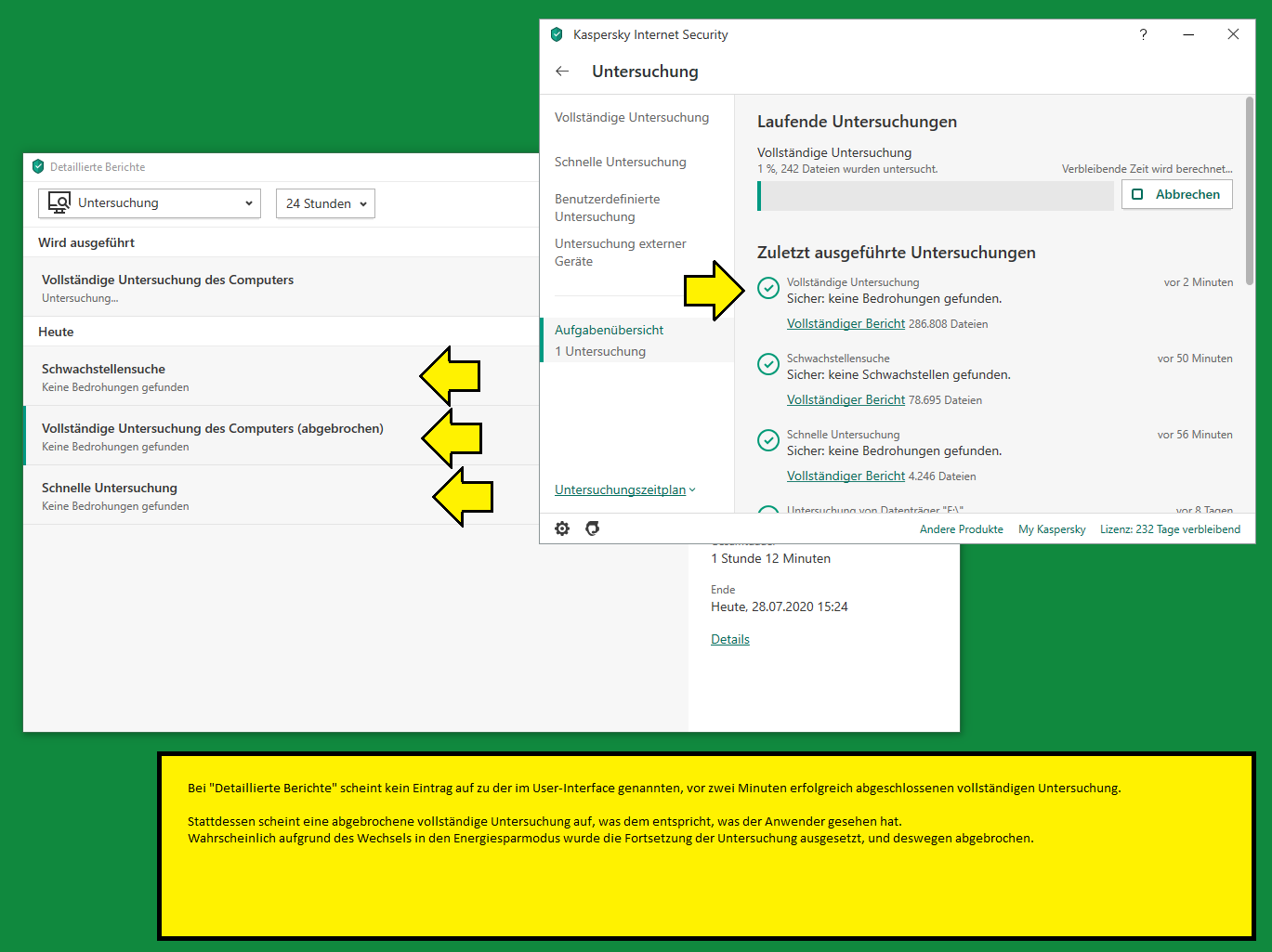
Task: Click "vor 2 Minuten" timestamp
Action: click(1199, 282)
